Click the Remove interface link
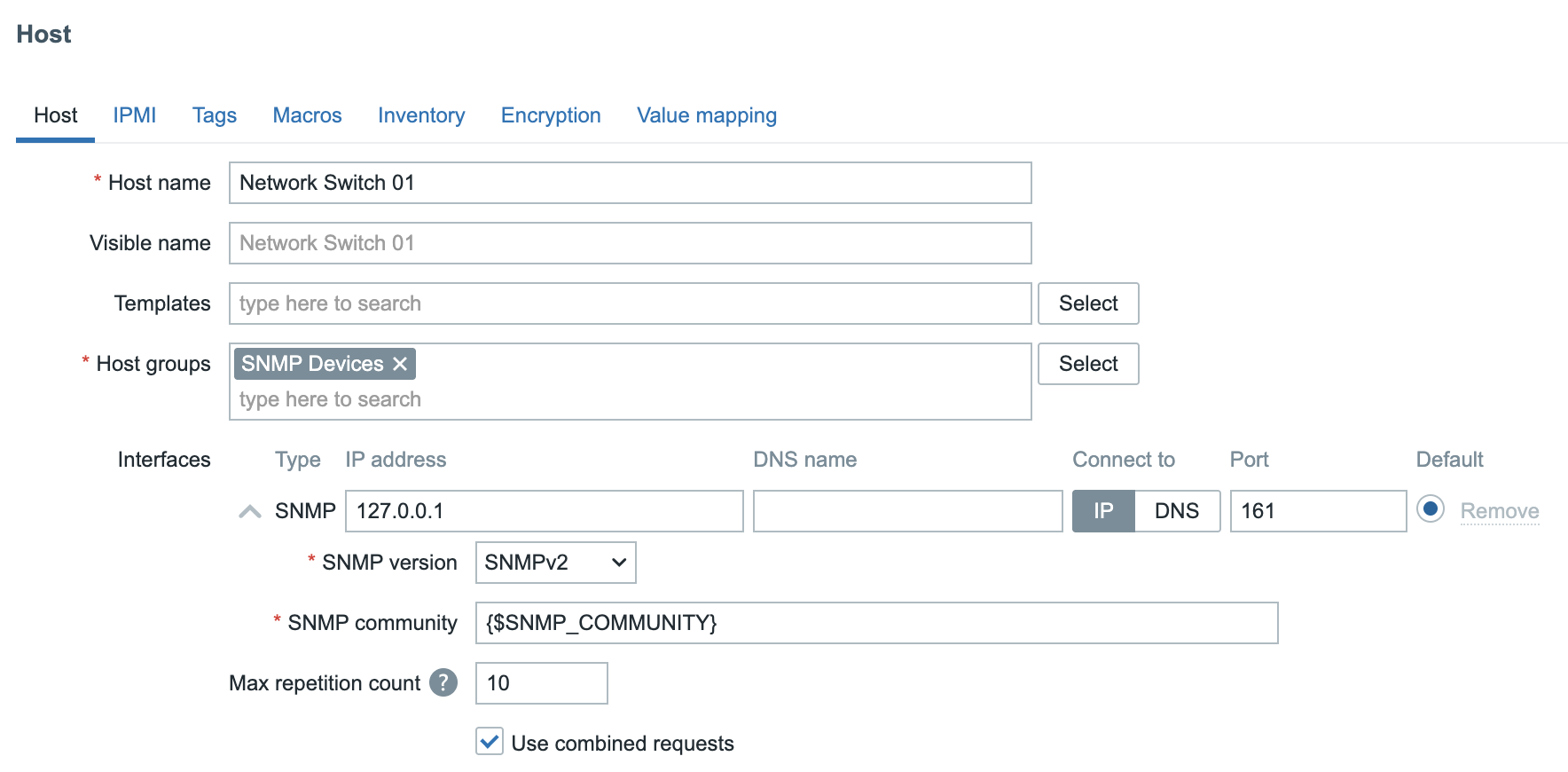1568x772 pixels. pos(1499,511)
